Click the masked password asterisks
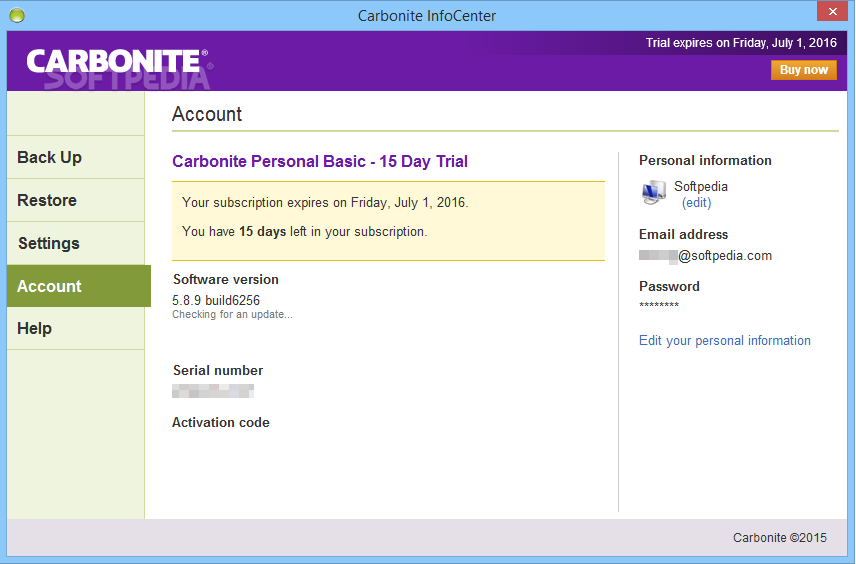Image resolution: width=856 pixels, height=564 pixels. [659, 305]
